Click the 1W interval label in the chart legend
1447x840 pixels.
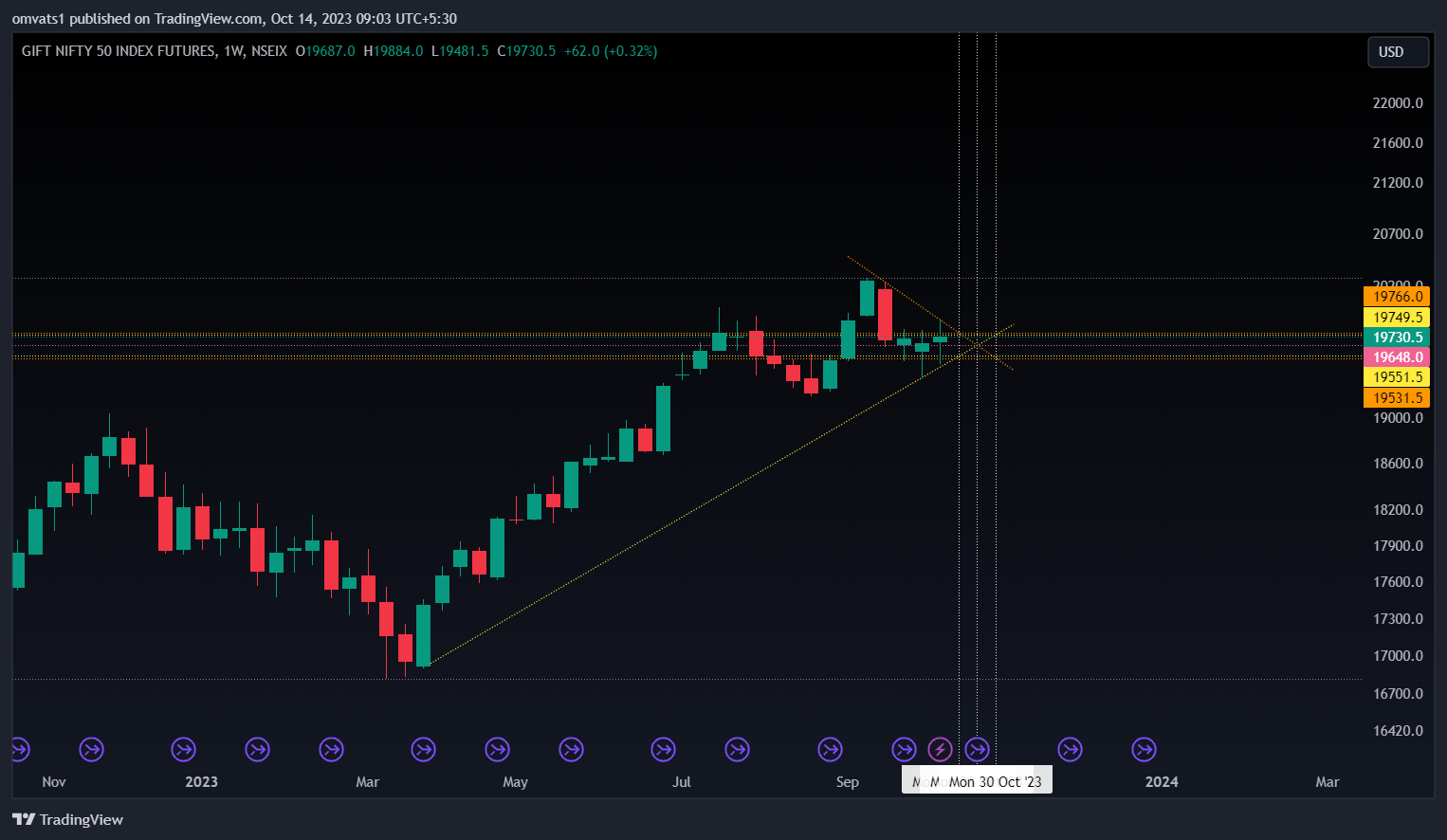tap(234, 51)
